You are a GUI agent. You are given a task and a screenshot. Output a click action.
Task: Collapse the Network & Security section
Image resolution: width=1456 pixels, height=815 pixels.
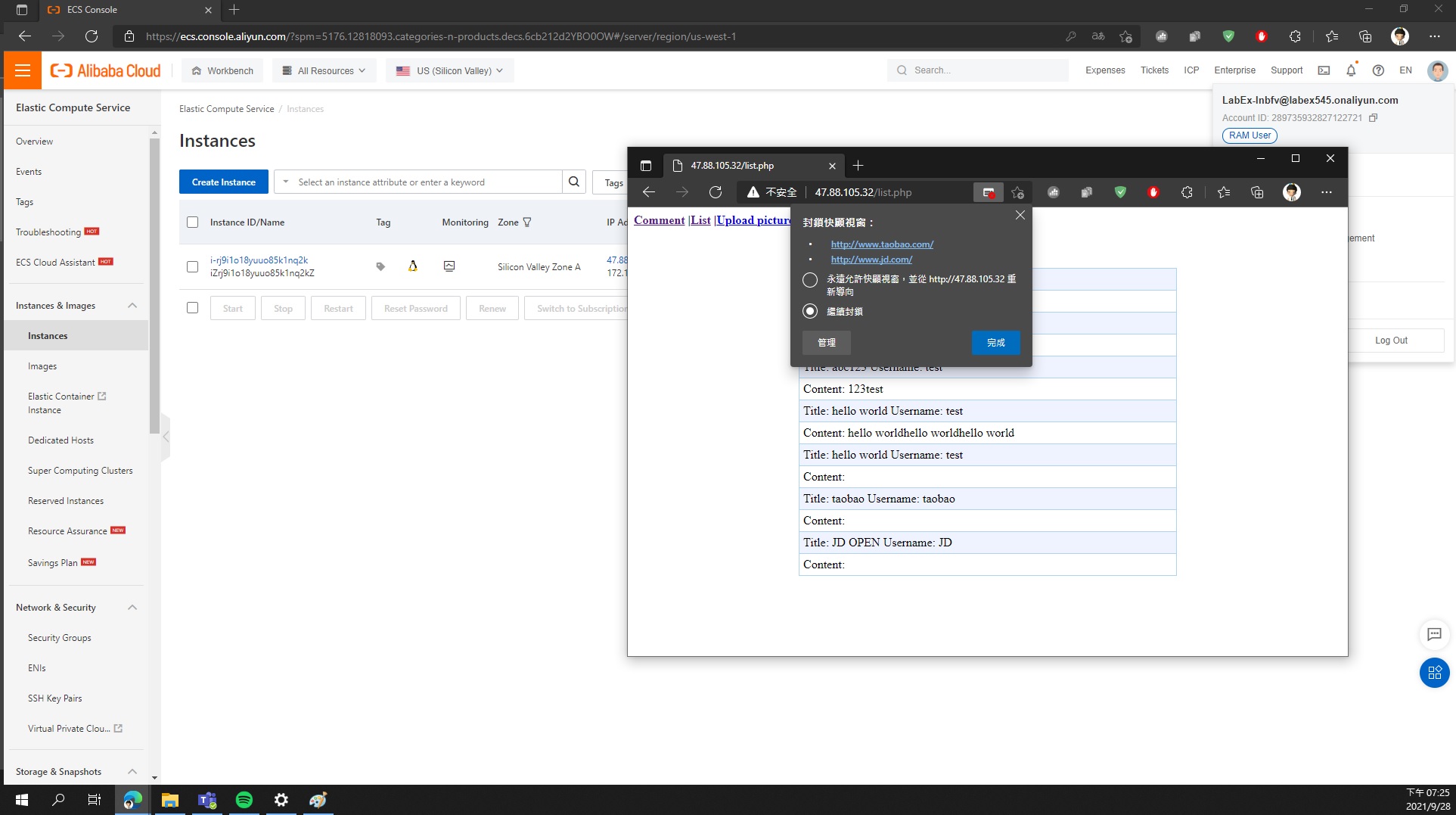132,608
